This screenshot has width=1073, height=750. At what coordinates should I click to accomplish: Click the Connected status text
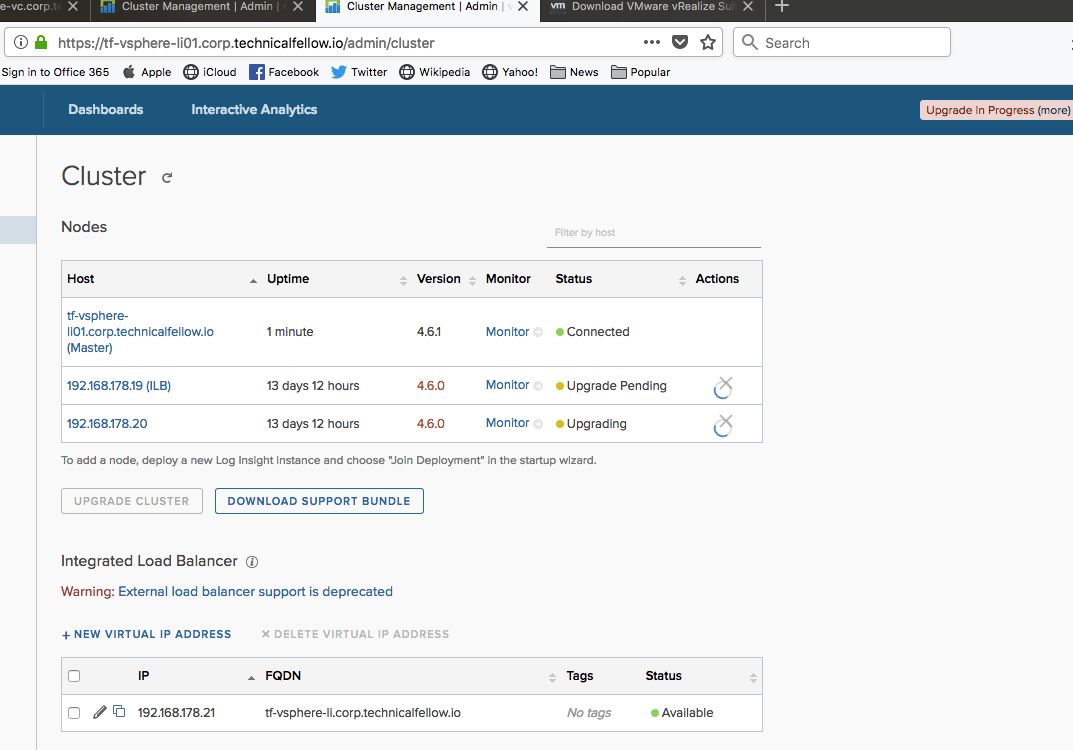point(598,332)
